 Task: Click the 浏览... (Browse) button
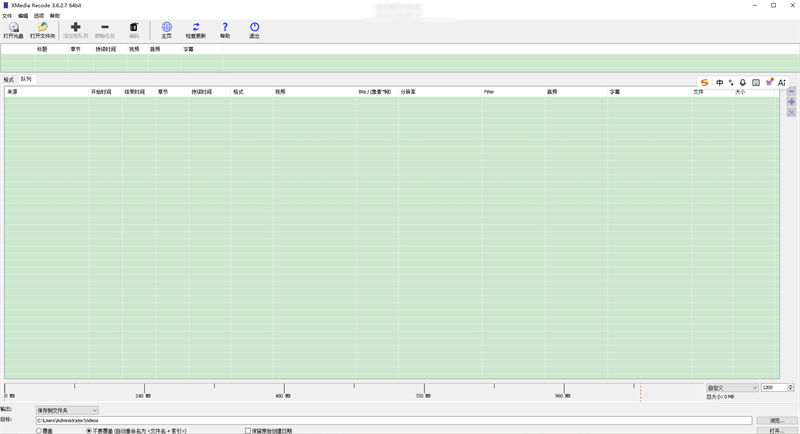pos(776,420)
